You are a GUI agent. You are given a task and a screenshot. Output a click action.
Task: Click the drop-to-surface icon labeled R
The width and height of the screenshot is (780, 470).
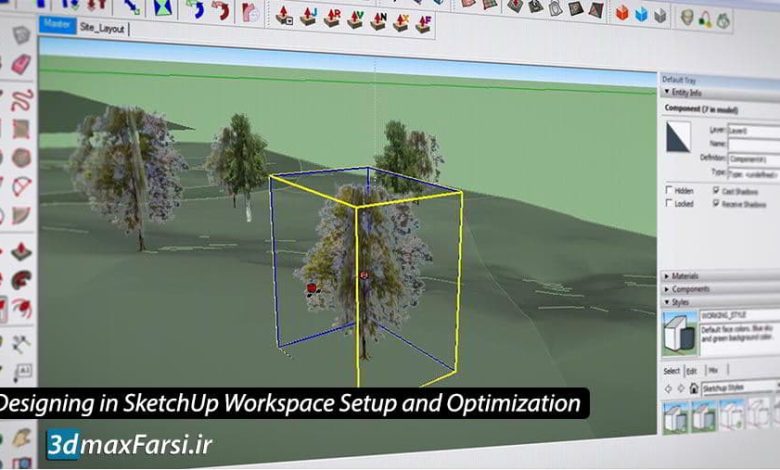pos(333,16)
